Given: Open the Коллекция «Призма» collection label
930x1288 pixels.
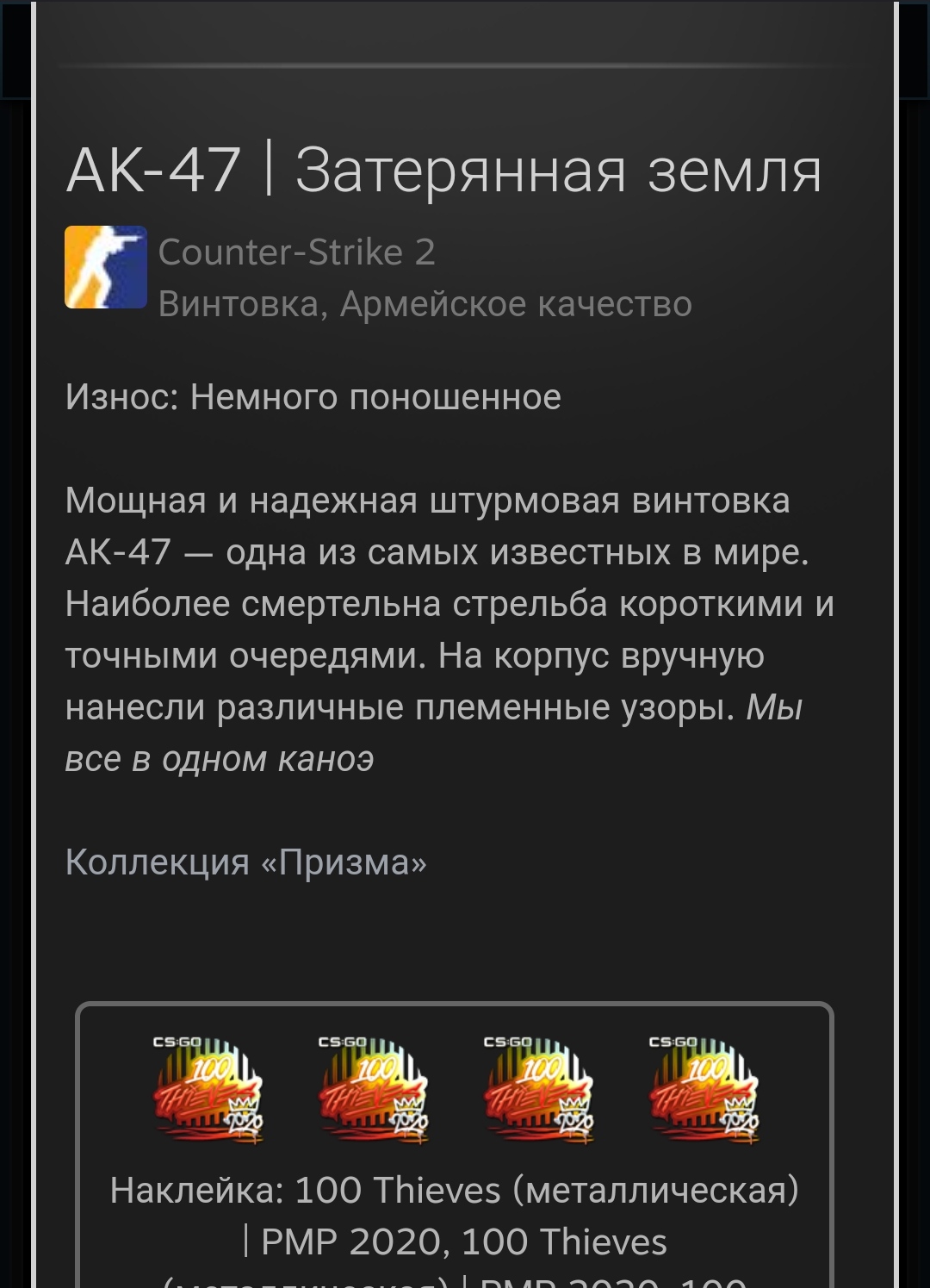Looking at the screenshot, I should (x=246, y=862).
